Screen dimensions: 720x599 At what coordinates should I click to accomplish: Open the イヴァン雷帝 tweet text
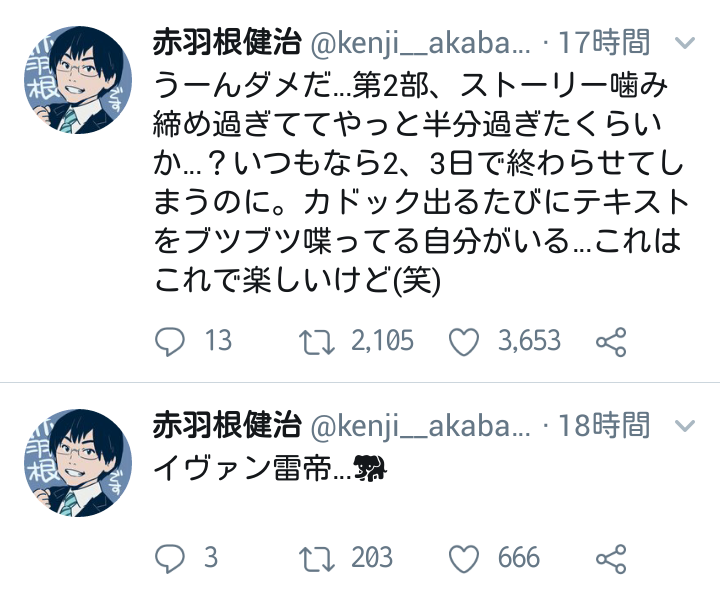[252, 468]
